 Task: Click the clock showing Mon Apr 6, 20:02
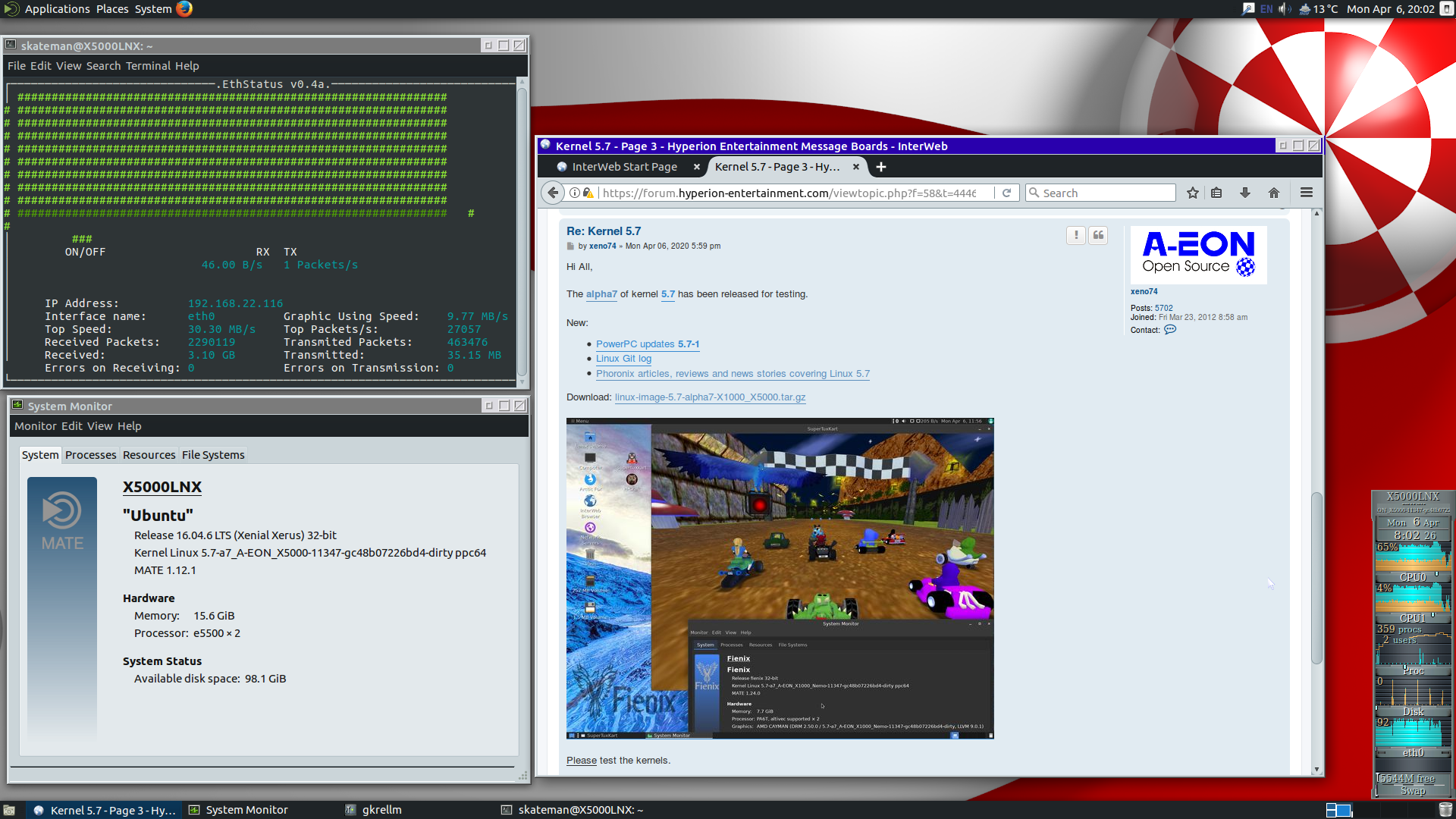pos(1390,9)
